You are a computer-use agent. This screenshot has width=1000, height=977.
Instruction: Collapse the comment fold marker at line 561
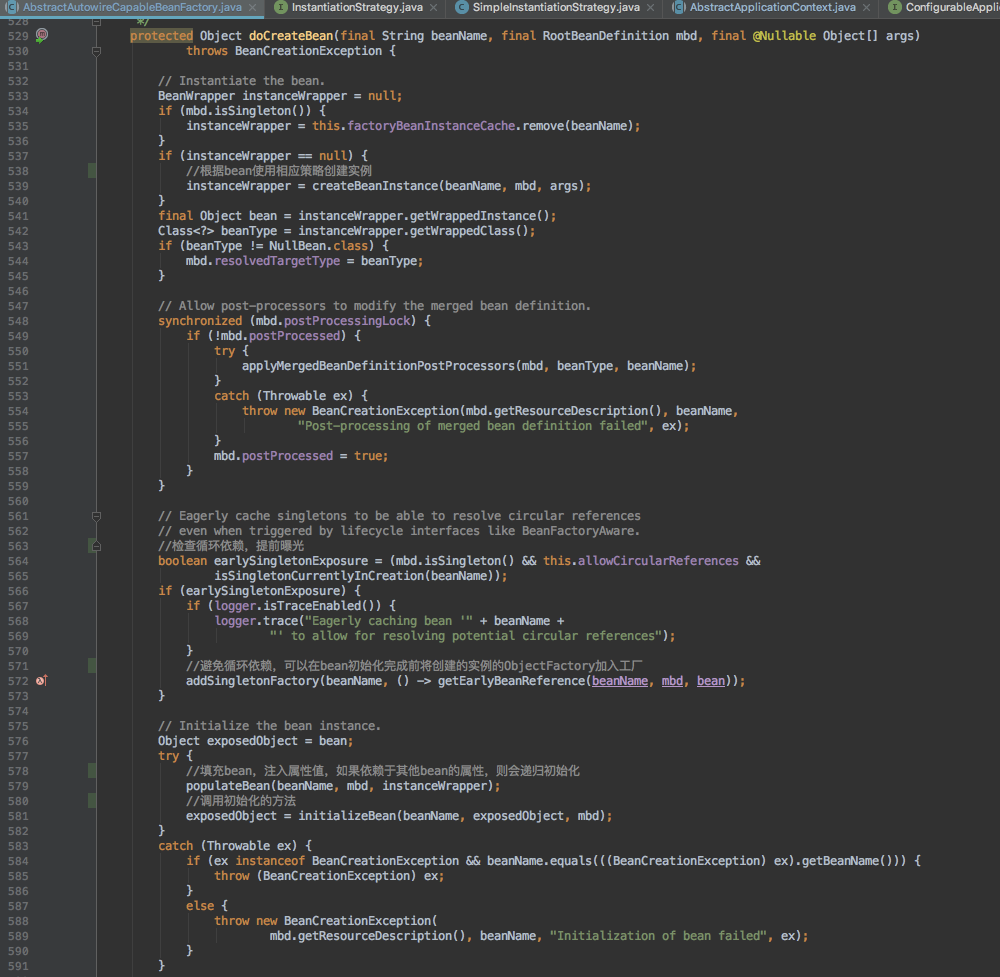point(96,516)
